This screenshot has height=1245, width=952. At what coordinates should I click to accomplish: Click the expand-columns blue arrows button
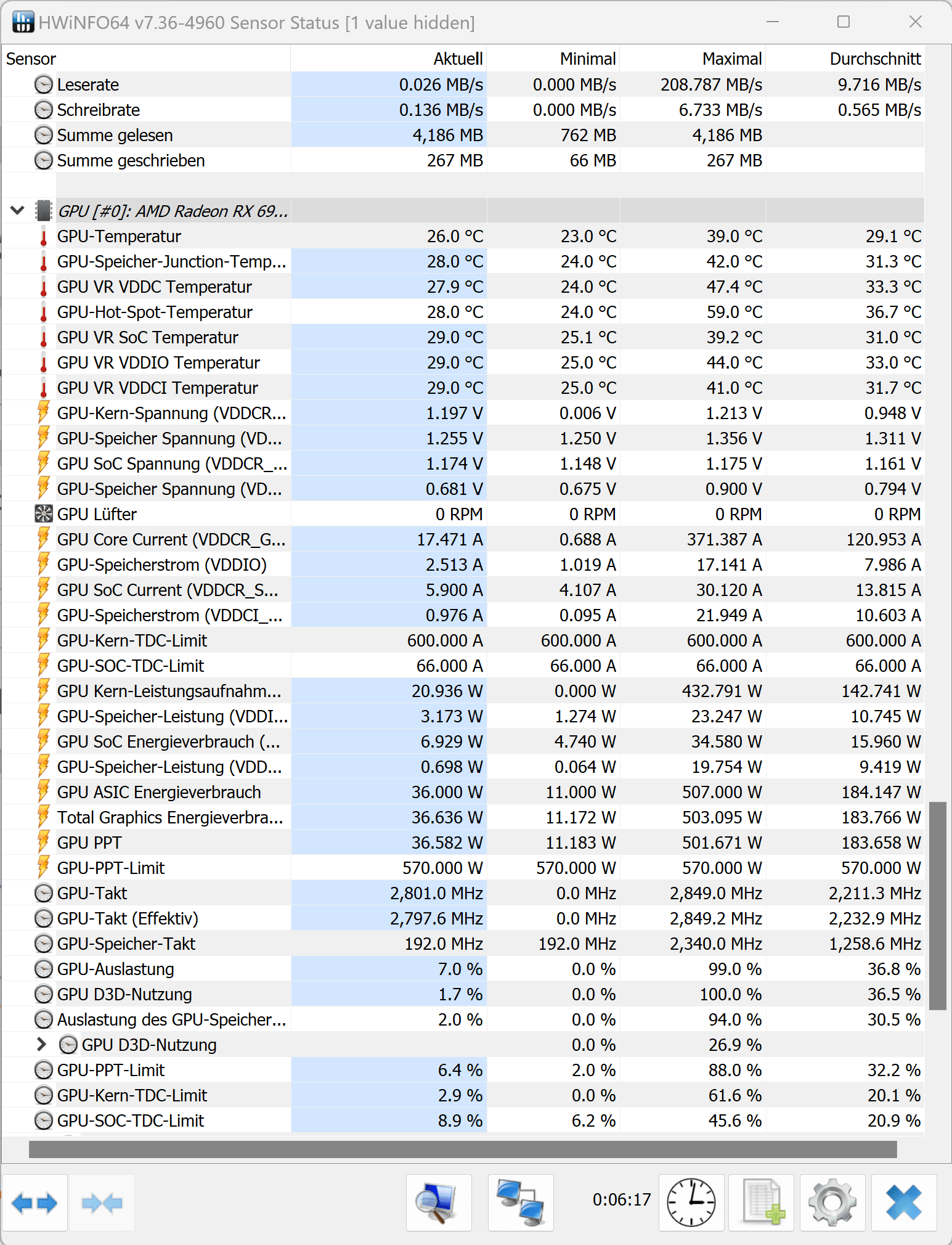pos(35,1202)
